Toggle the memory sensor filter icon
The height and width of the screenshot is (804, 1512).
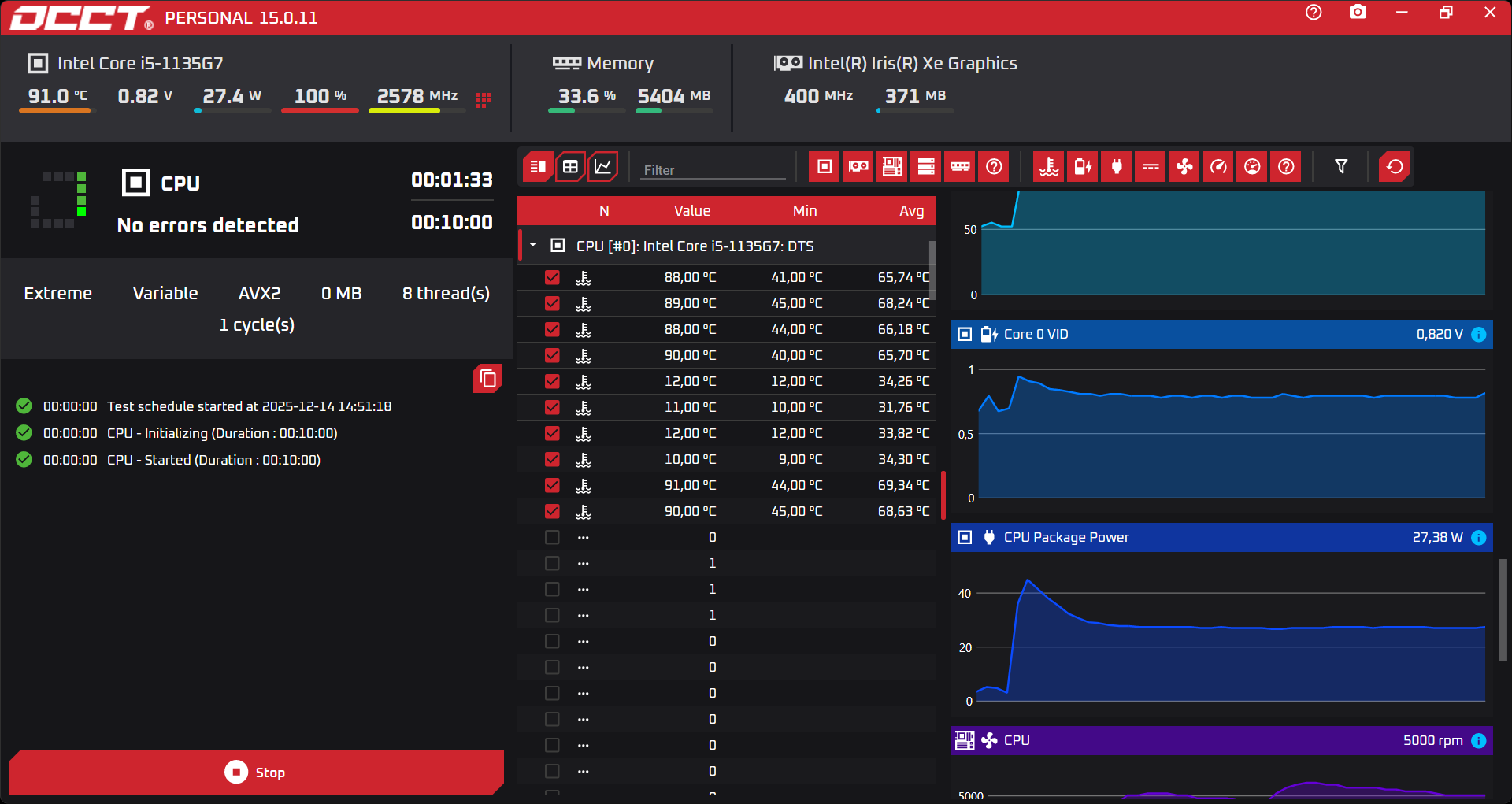pyautogui.click(x=960, y=167)
